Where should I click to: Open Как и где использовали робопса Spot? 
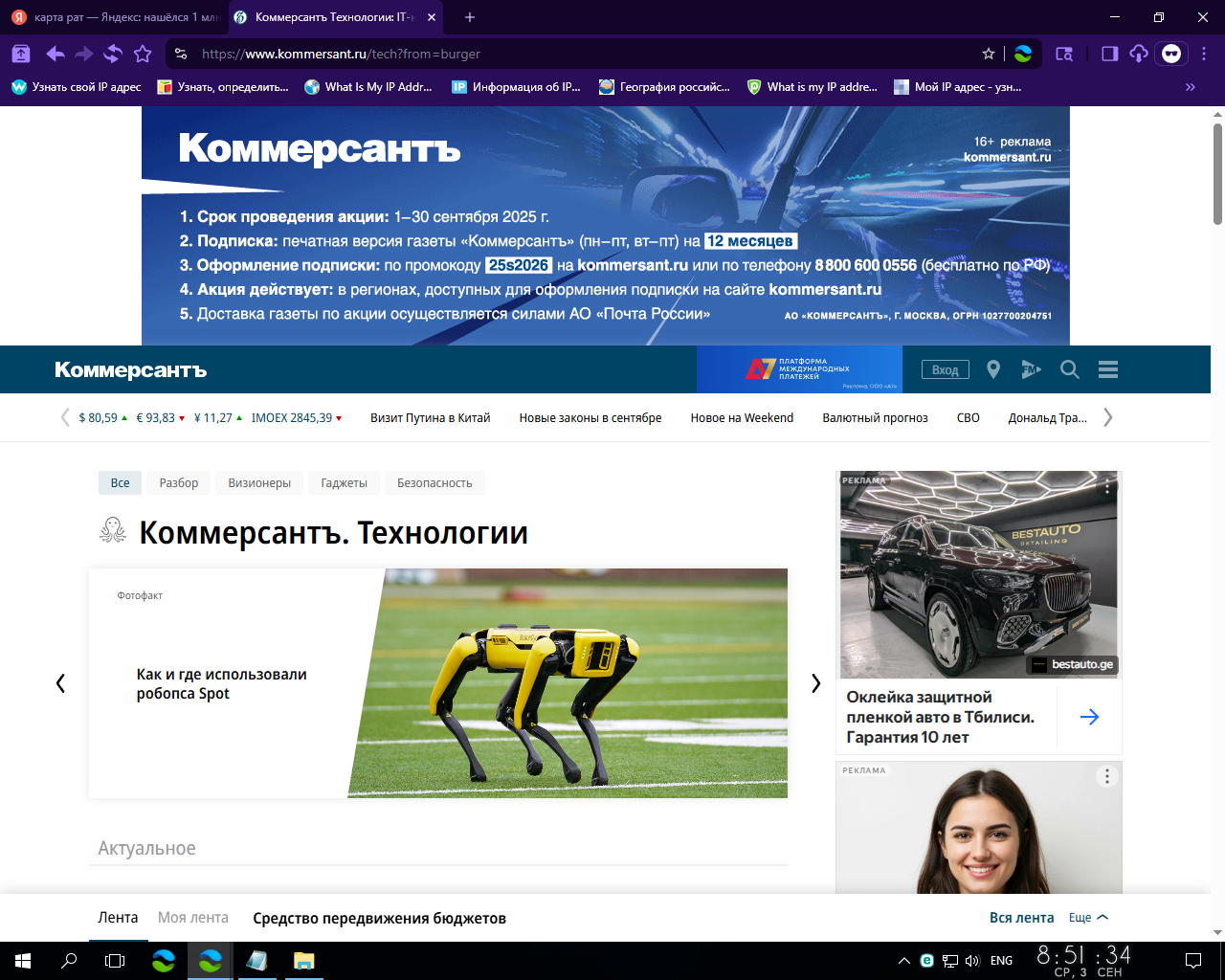pyautogui.click(x=221, y=683)
